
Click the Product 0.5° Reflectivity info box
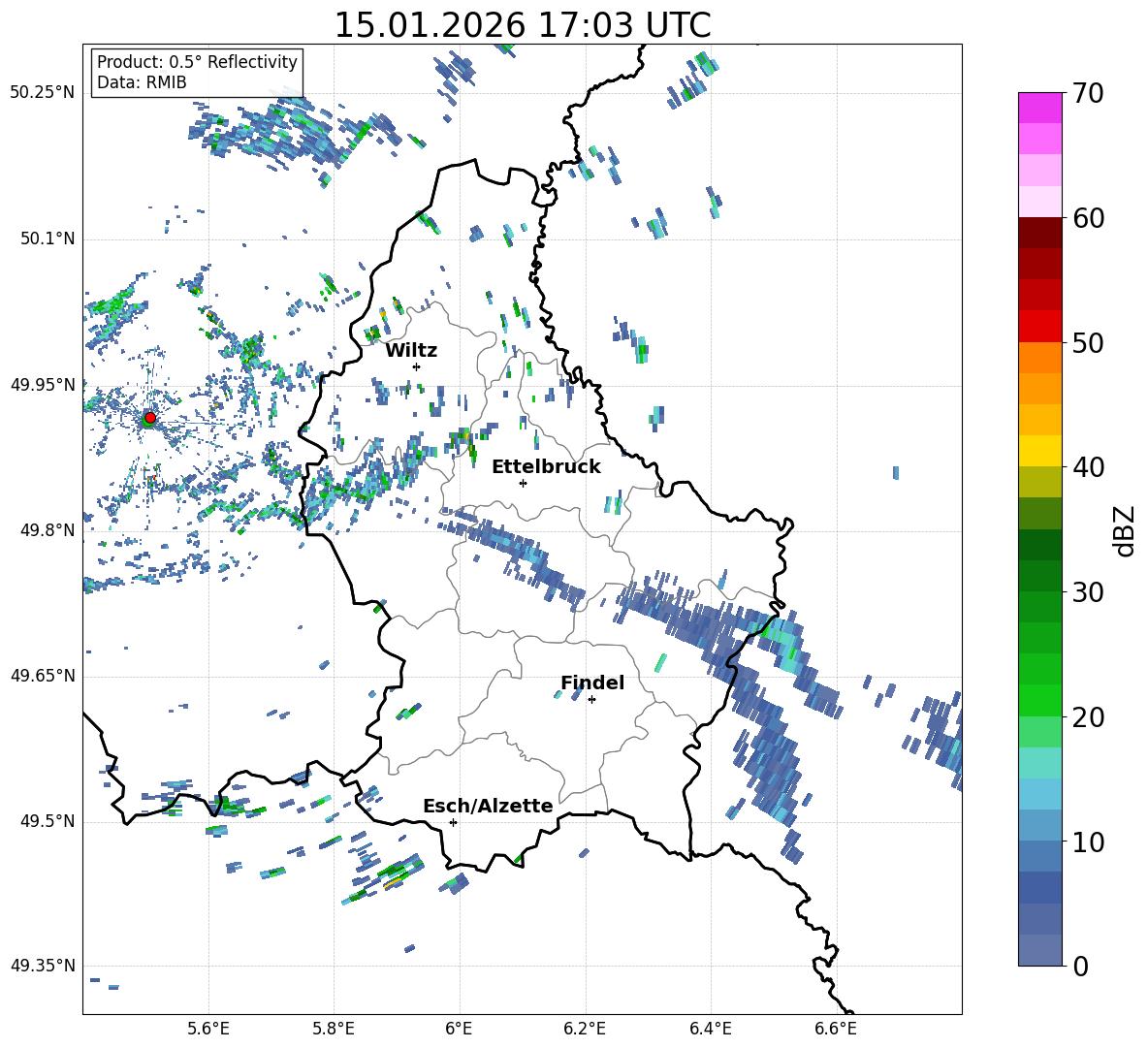click(197, 73)
